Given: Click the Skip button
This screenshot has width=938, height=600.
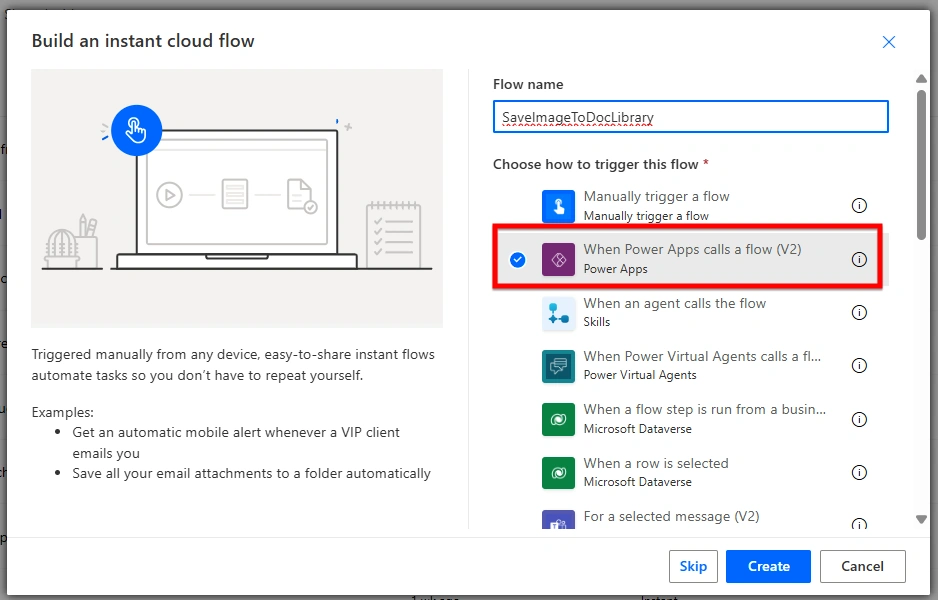Looking at the screenshot, I should point(693,566).
